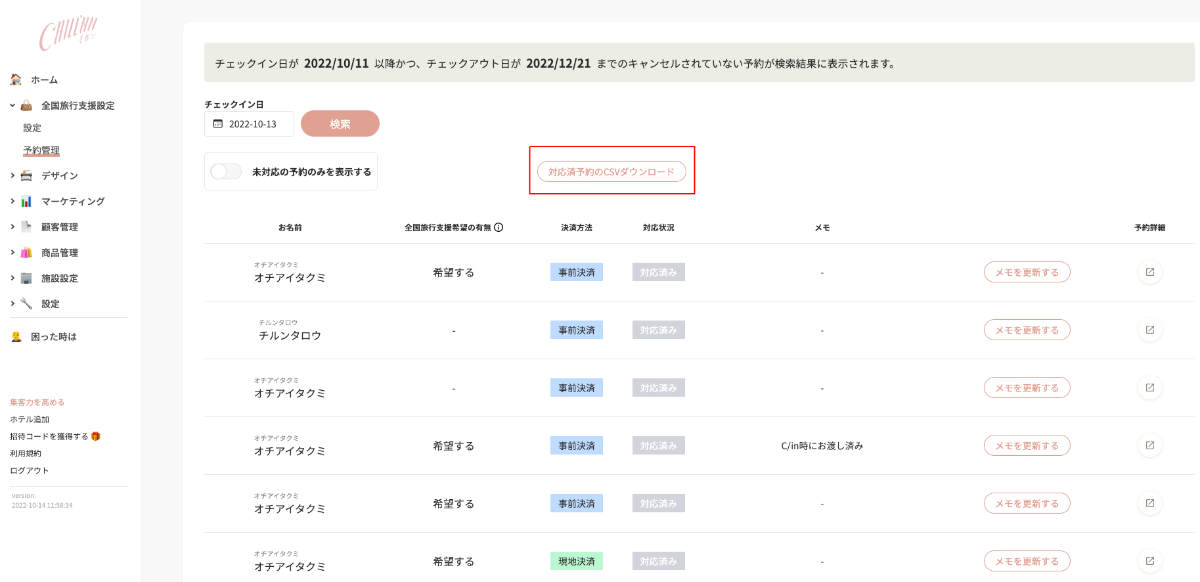The image size is (1200, 582).
Task: Expand the デザイン menu chevron
Action: pyautogui.click(x=12, y=176)
